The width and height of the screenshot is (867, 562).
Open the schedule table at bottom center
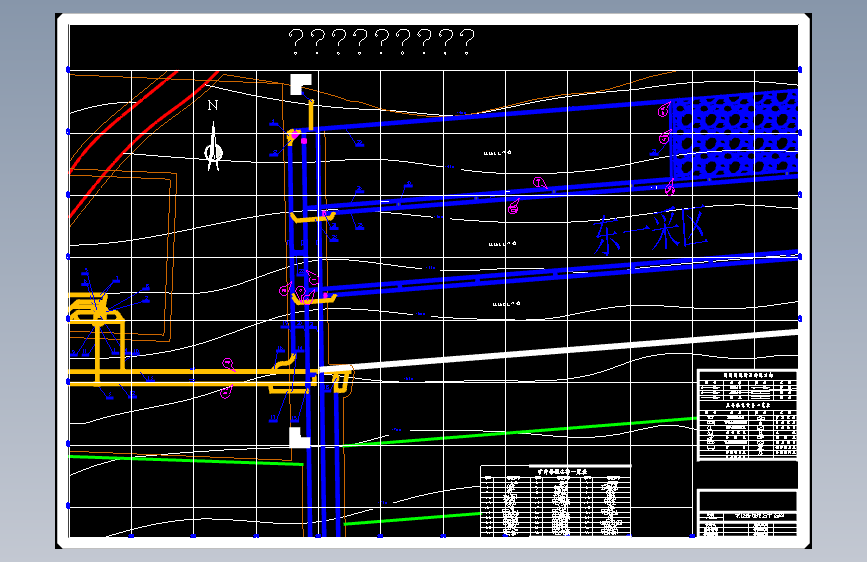tap(556, 501)
